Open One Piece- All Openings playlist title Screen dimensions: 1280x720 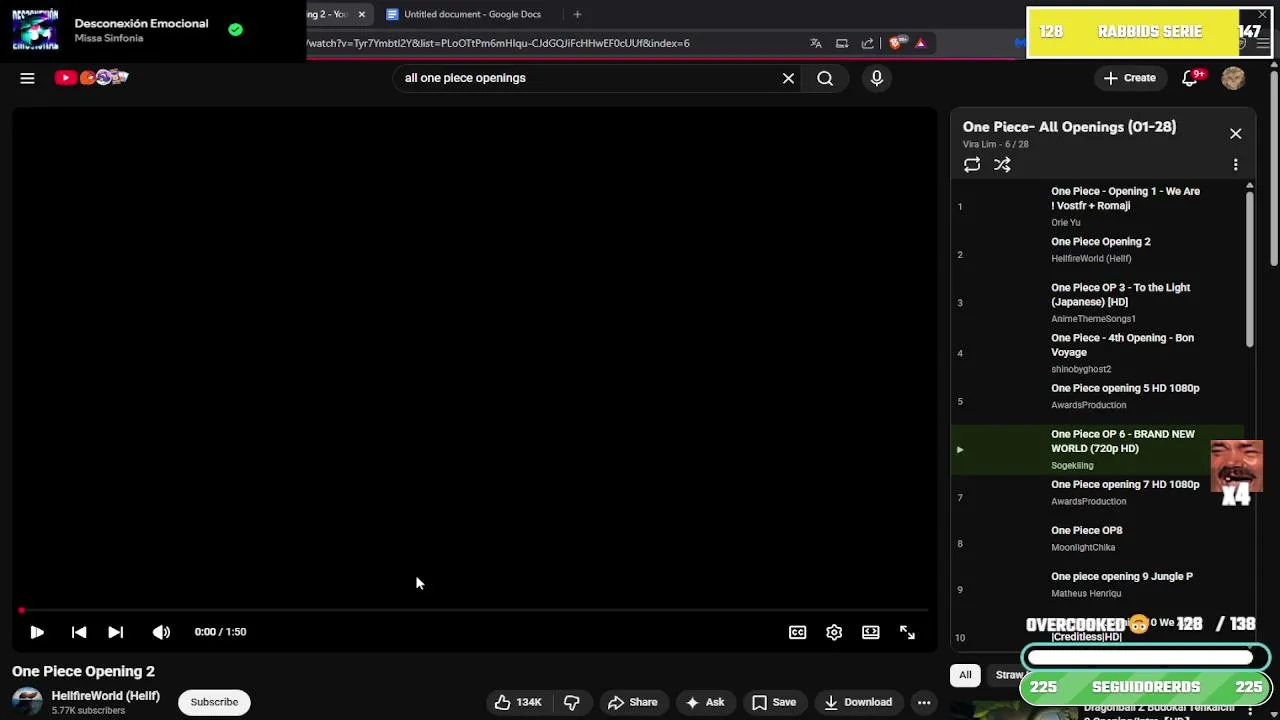(1069, 127)
